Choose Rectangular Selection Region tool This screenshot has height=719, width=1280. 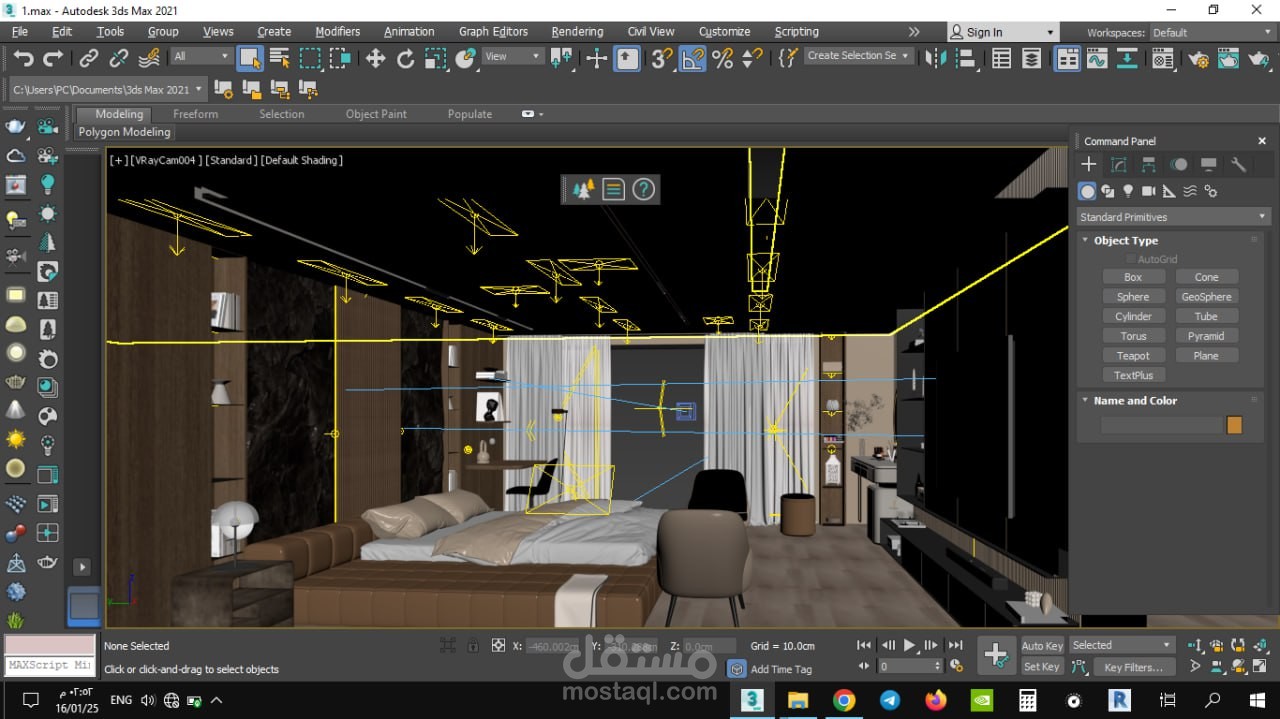tap(311, 58)
